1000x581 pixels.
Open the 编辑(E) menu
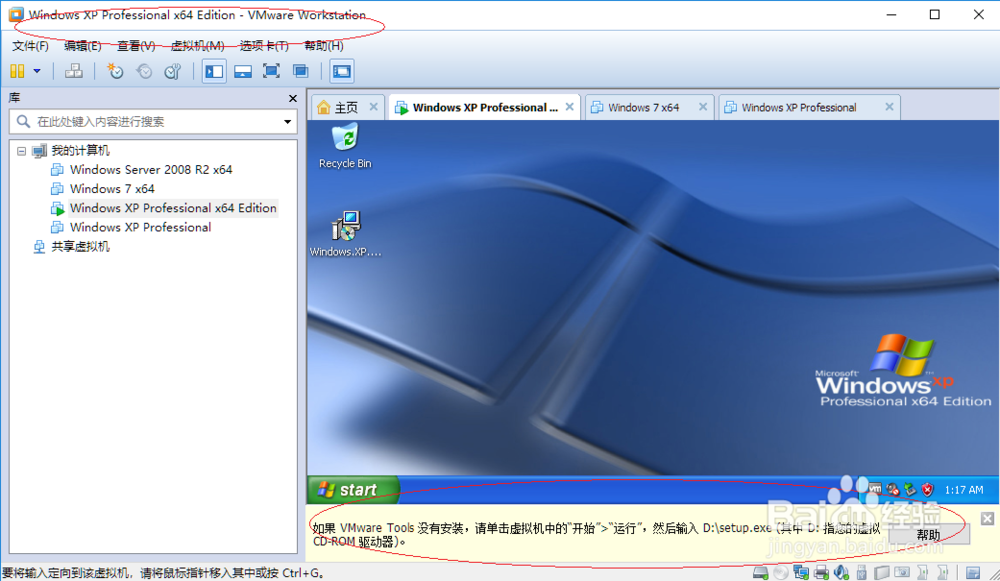tap(83, 46)
